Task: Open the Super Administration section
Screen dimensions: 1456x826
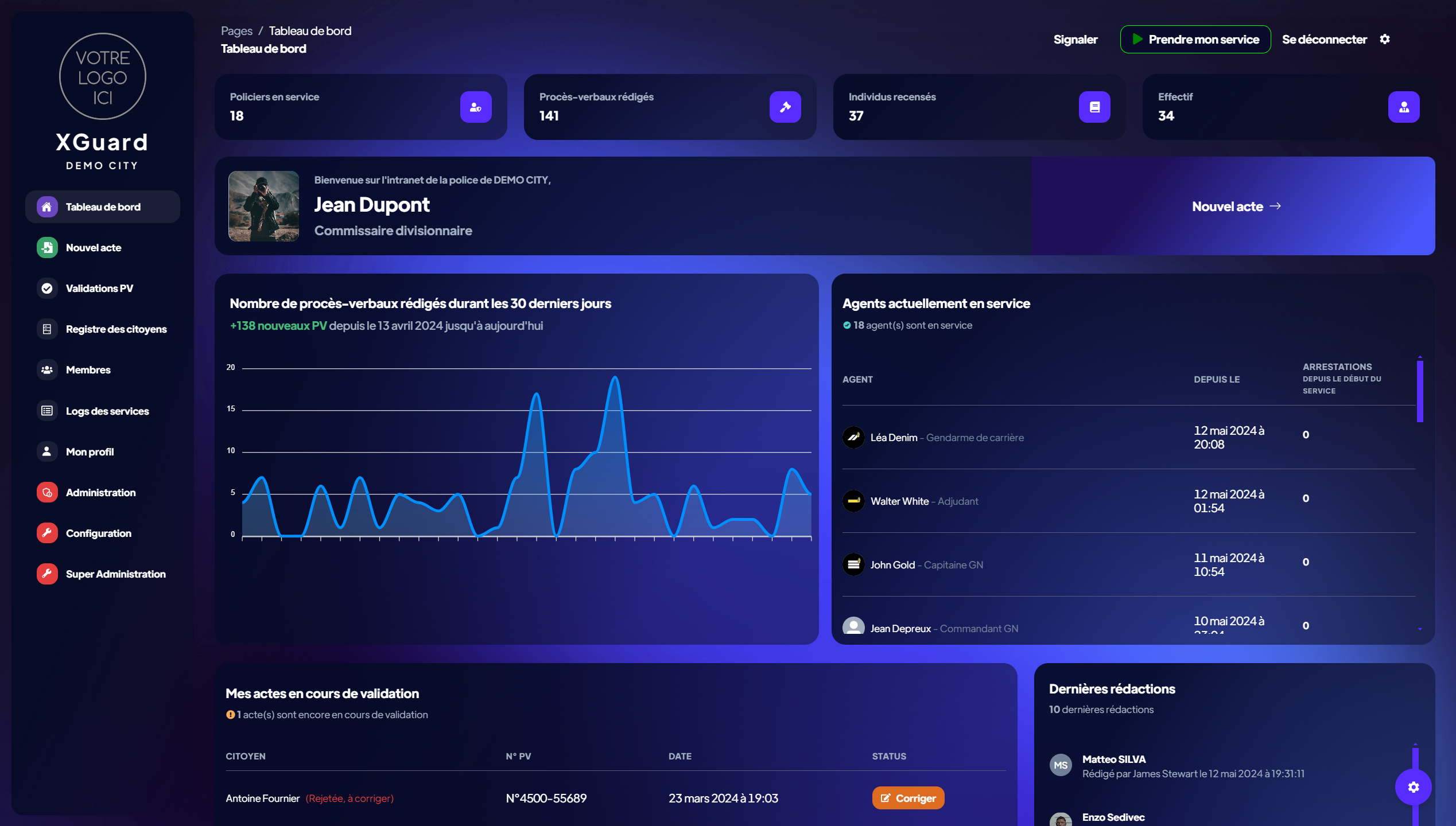Action: (x=115, y=574)
